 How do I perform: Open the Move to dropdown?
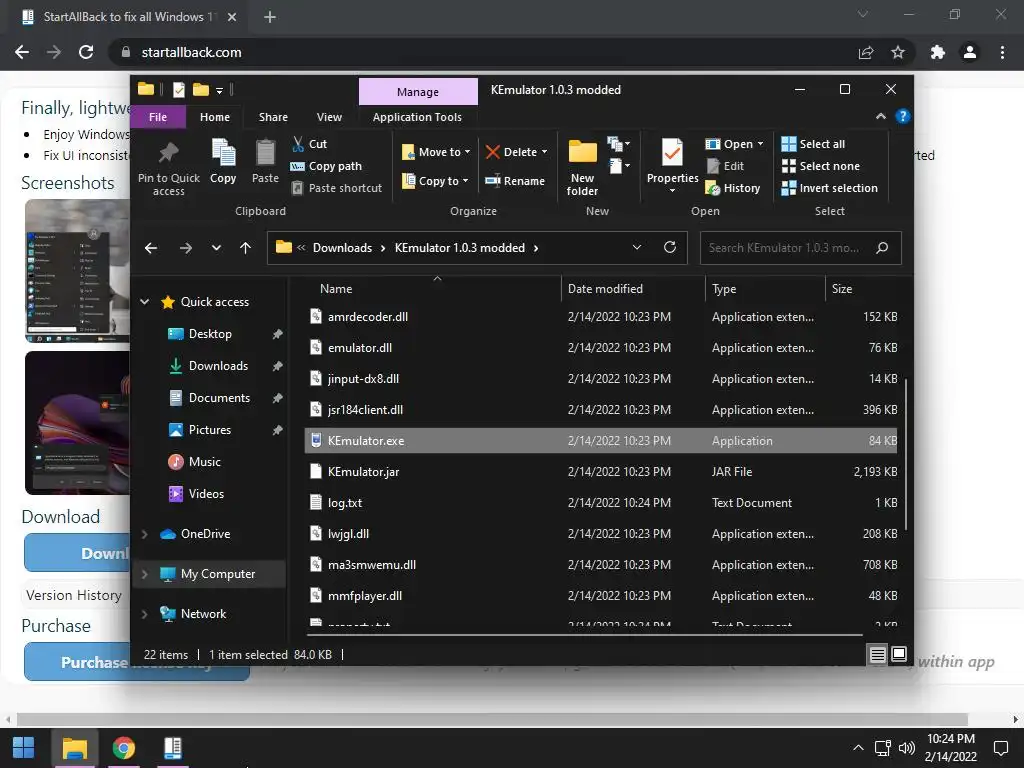436,152
